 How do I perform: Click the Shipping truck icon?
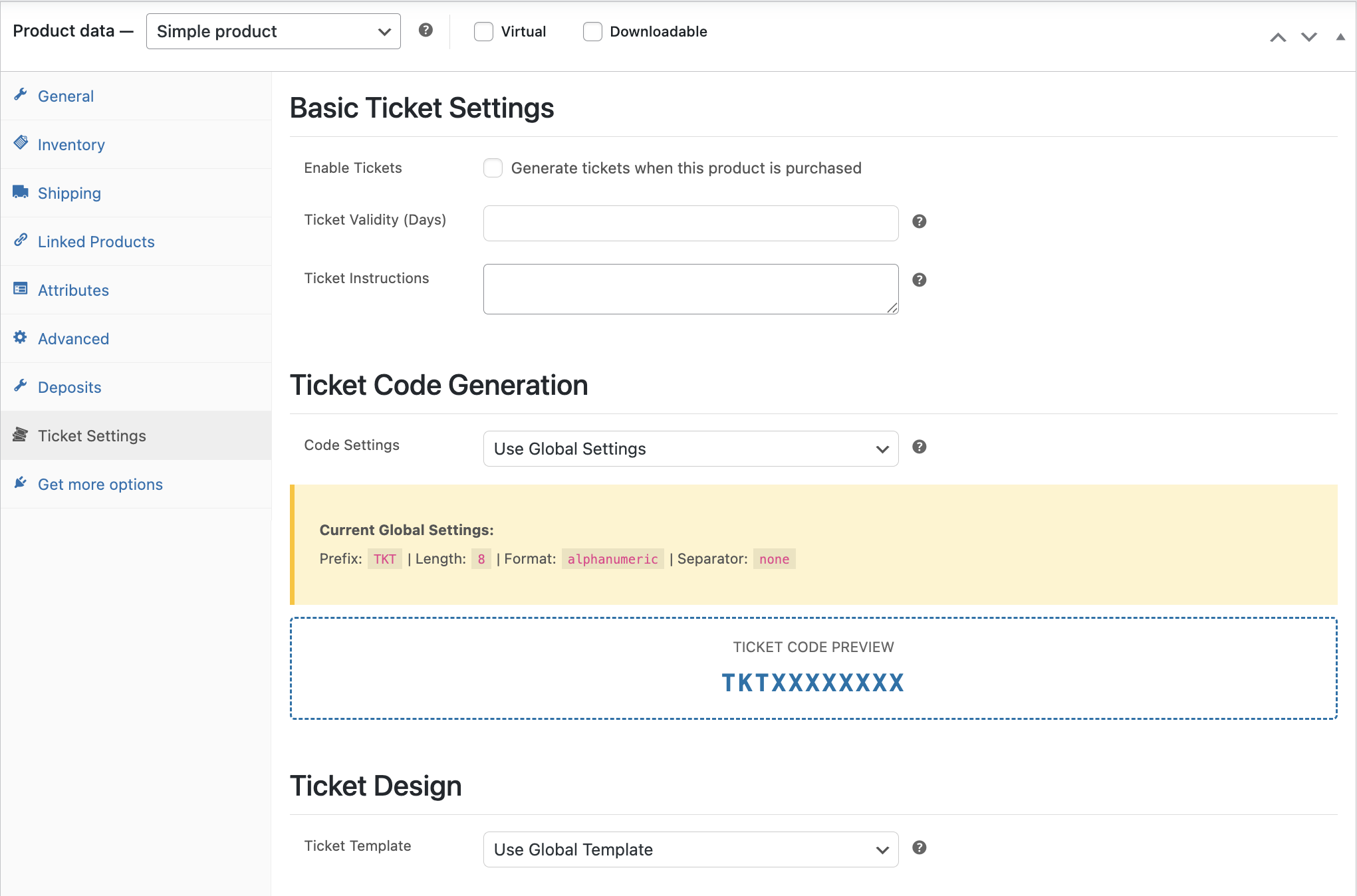[21, 192]
